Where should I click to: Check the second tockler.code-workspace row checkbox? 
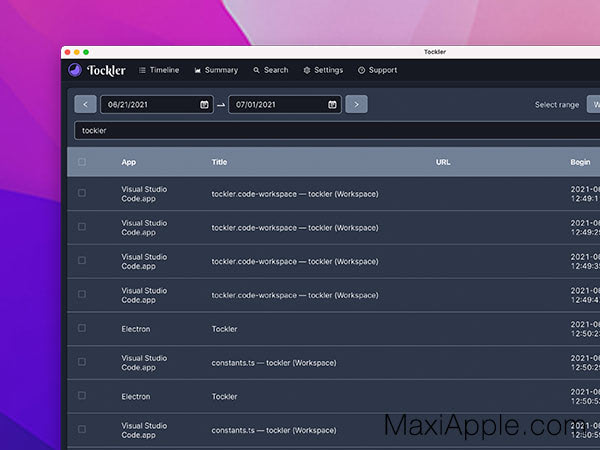(x=82, y=227)
